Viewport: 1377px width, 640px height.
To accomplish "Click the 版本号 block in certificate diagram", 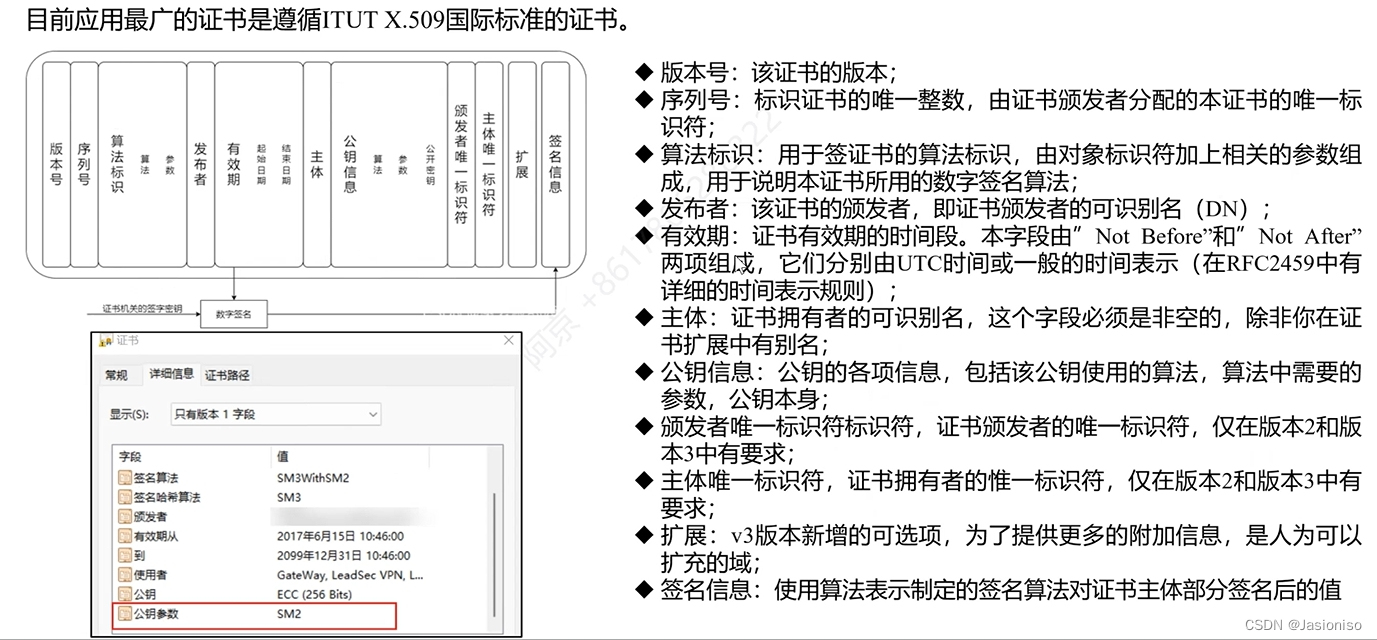I will (56, 164).
